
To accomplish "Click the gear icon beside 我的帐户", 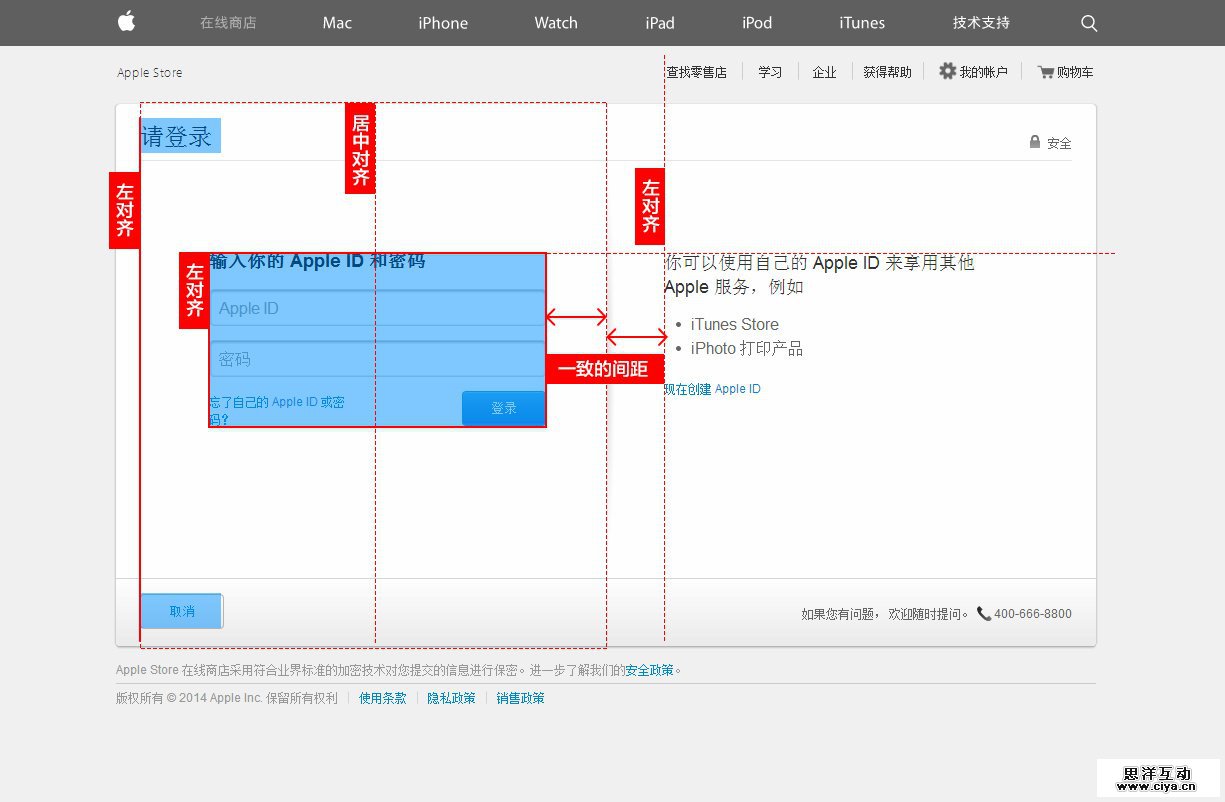I will coord(947,71).
